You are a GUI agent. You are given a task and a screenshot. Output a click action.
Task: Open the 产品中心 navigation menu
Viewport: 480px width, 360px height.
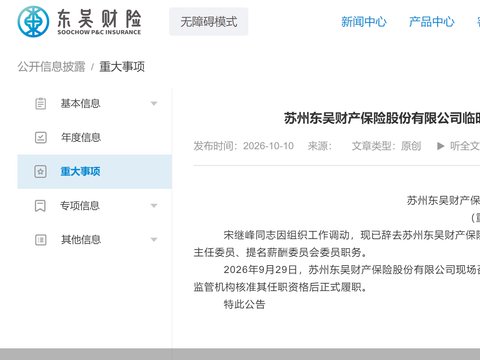[x=432, y=22]
